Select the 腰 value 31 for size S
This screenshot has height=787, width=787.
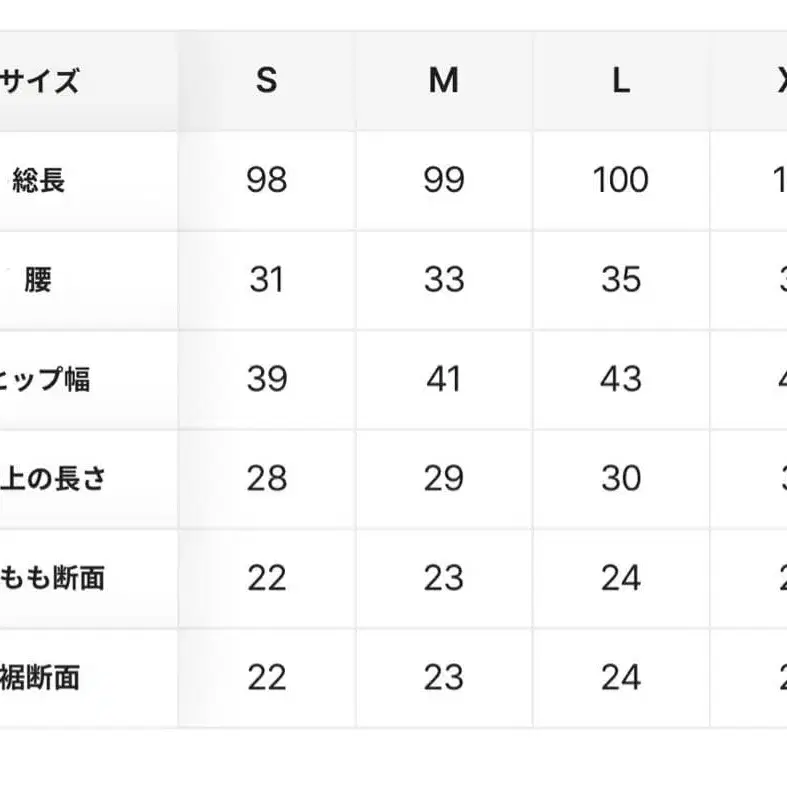pos(266,280)
